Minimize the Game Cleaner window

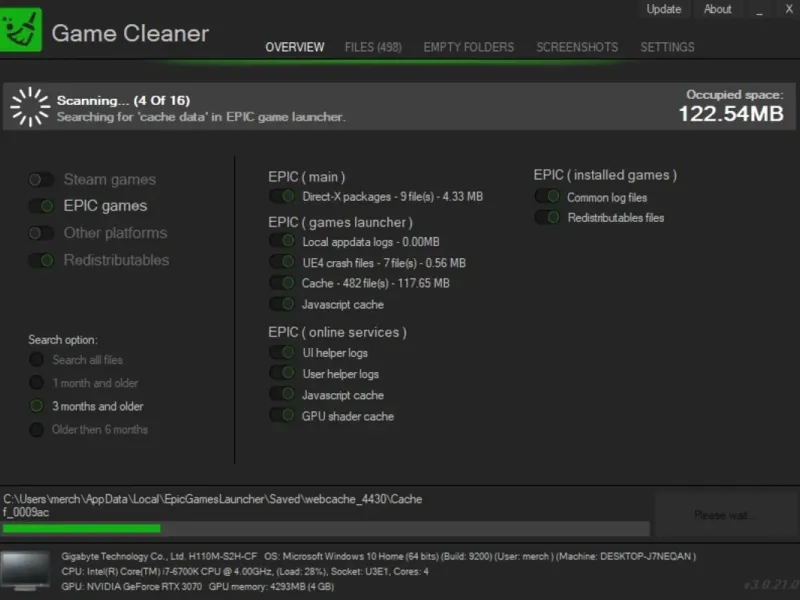[x=760, y=10]
